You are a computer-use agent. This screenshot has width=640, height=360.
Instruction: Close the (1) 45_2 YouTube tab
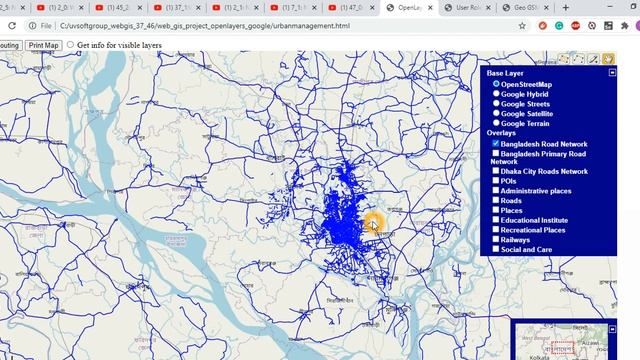point(140,7)
